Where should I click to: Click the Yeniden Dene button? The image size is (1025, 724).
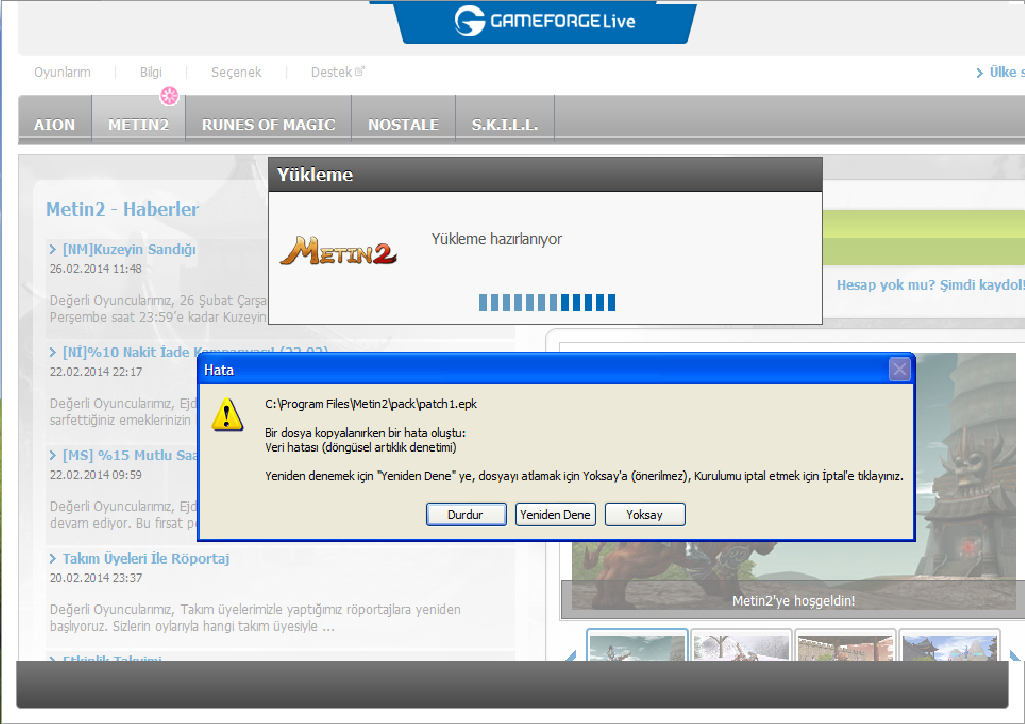555,514
